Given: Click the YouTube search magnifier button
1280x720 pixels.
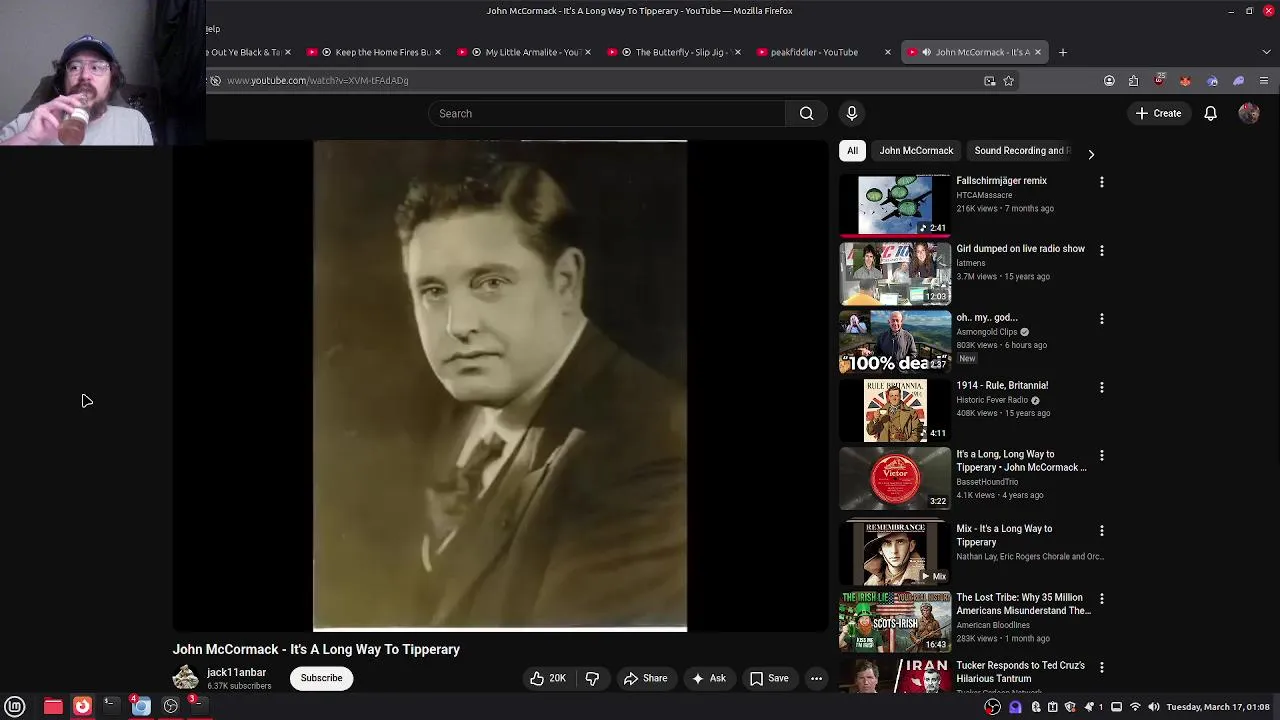Looking at the screenshot, I should click(x=806, y=113).
